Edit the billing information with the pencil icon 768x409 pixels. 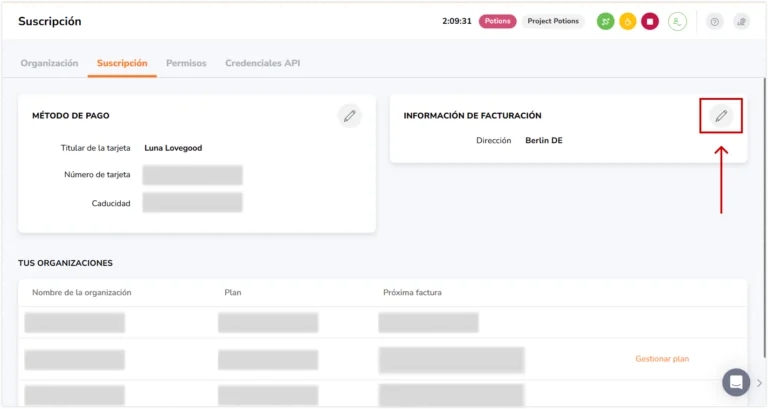pyautogui.click(x=721, y=116)
